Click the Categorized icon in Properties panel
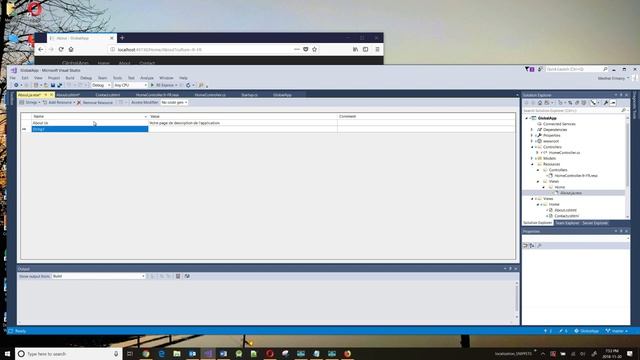This screenshot has height=360, width=640. pyautogui.click(x=526, y=245)
